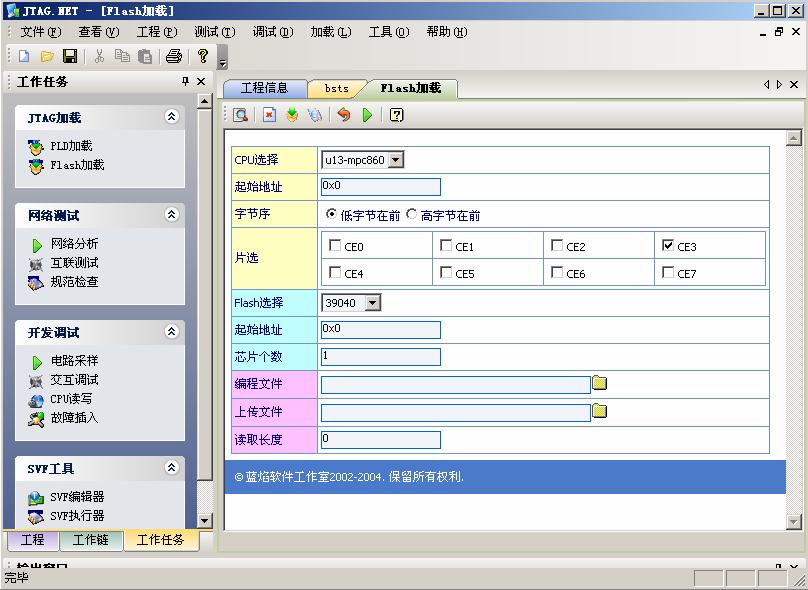
Task: Enable the CE0 chip select checkbox
Action: pos(335,245)
